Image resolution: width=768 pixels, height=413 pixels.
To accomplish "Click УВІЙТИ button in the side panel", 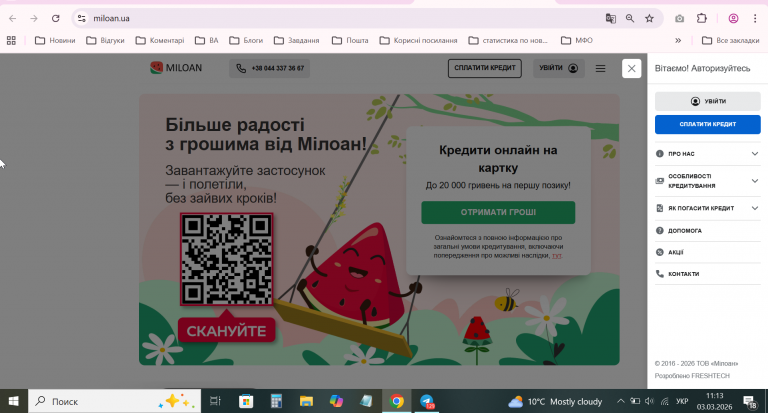I will 707,101.
